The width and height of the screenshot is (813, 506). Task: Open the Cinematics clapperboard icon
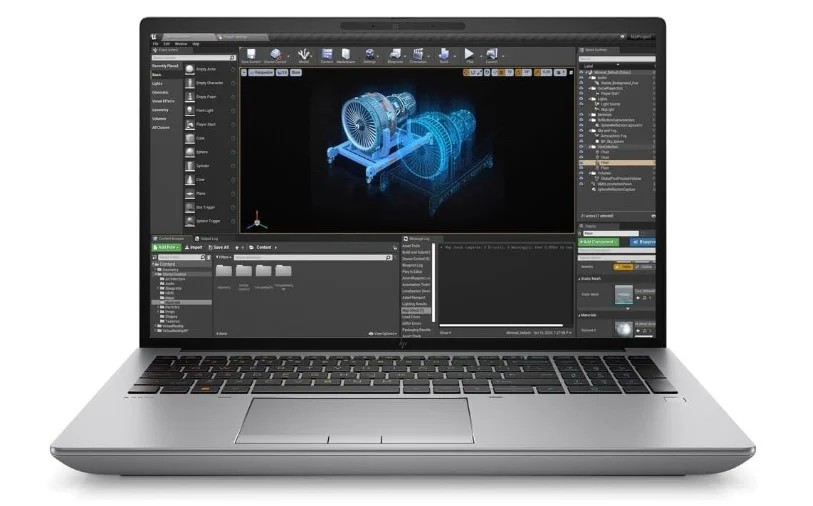(x=418, y=54)
